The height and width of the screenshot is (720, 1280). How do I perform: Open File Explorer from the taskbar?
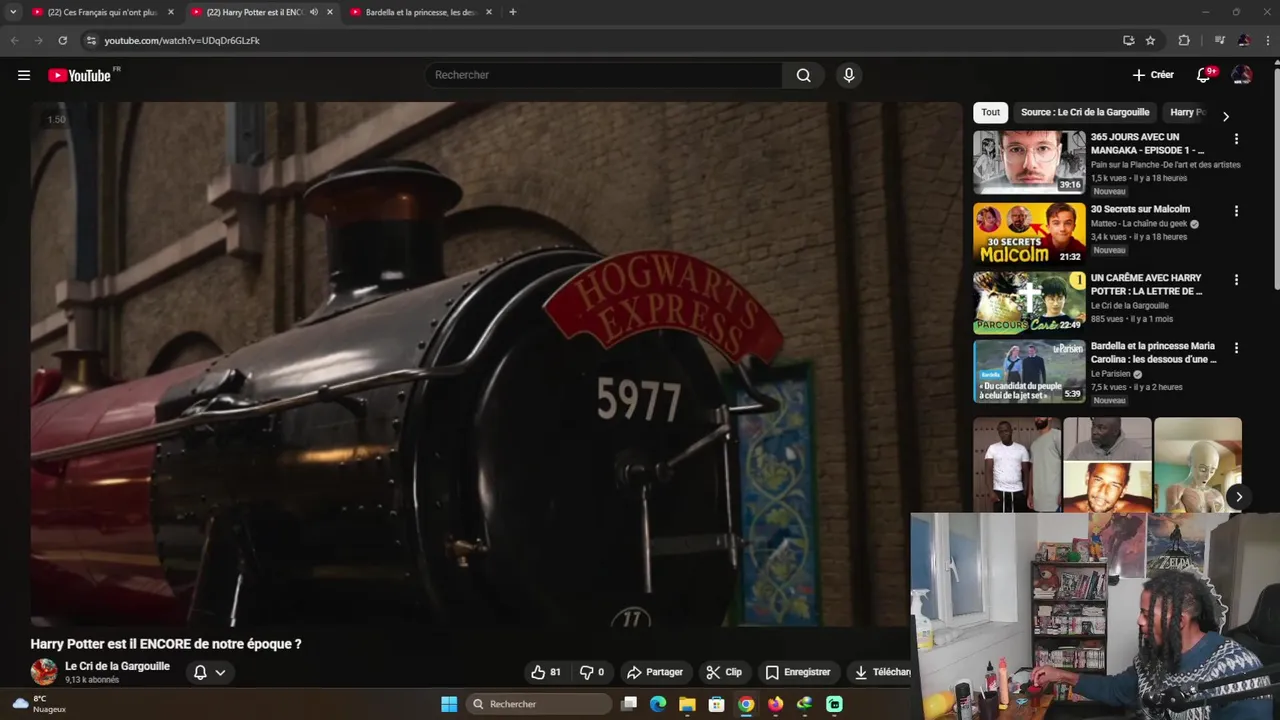tap(687, 704)
